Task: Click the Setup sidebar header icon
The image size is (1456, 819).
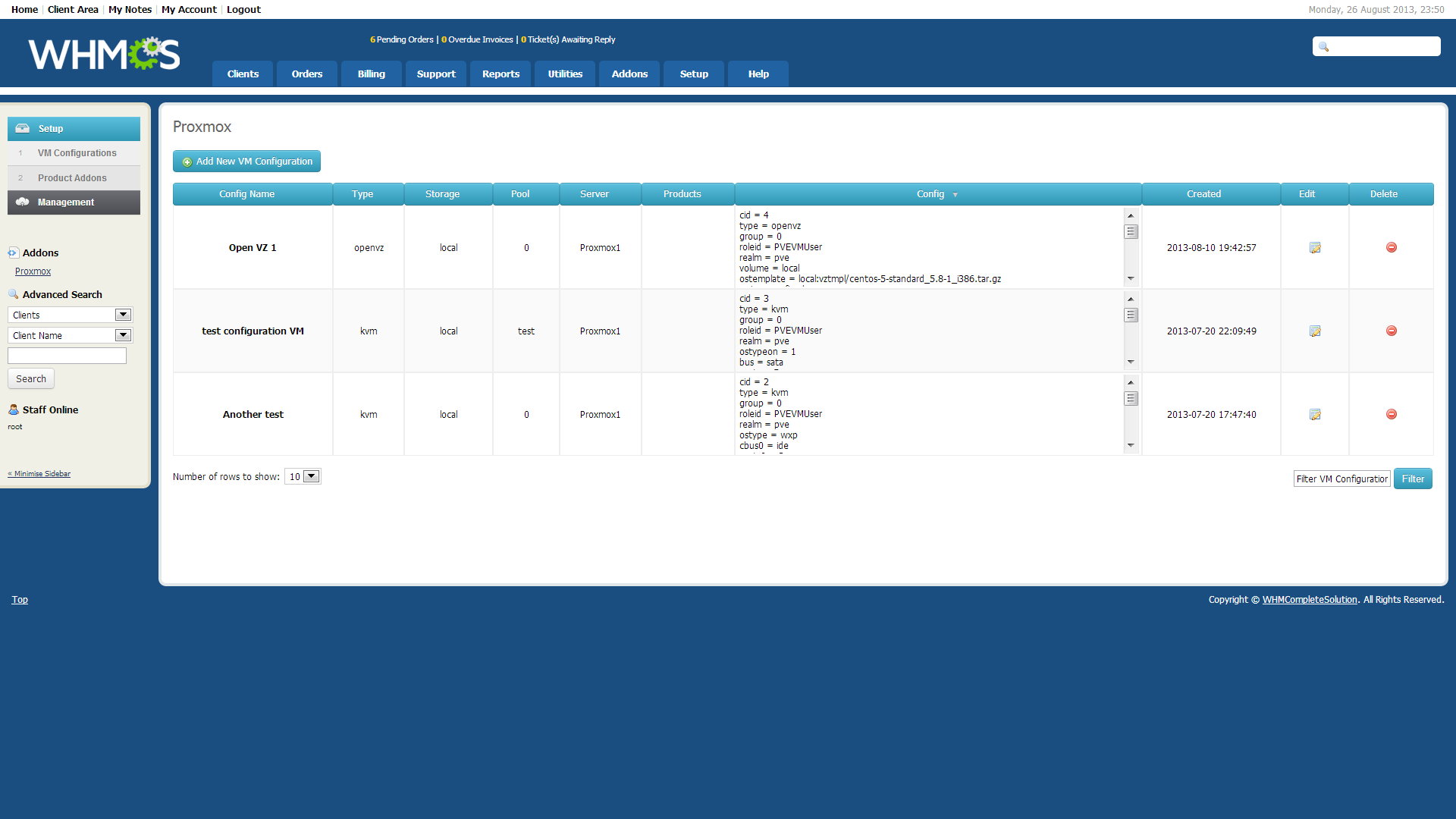Action: (x=23, y=128)
